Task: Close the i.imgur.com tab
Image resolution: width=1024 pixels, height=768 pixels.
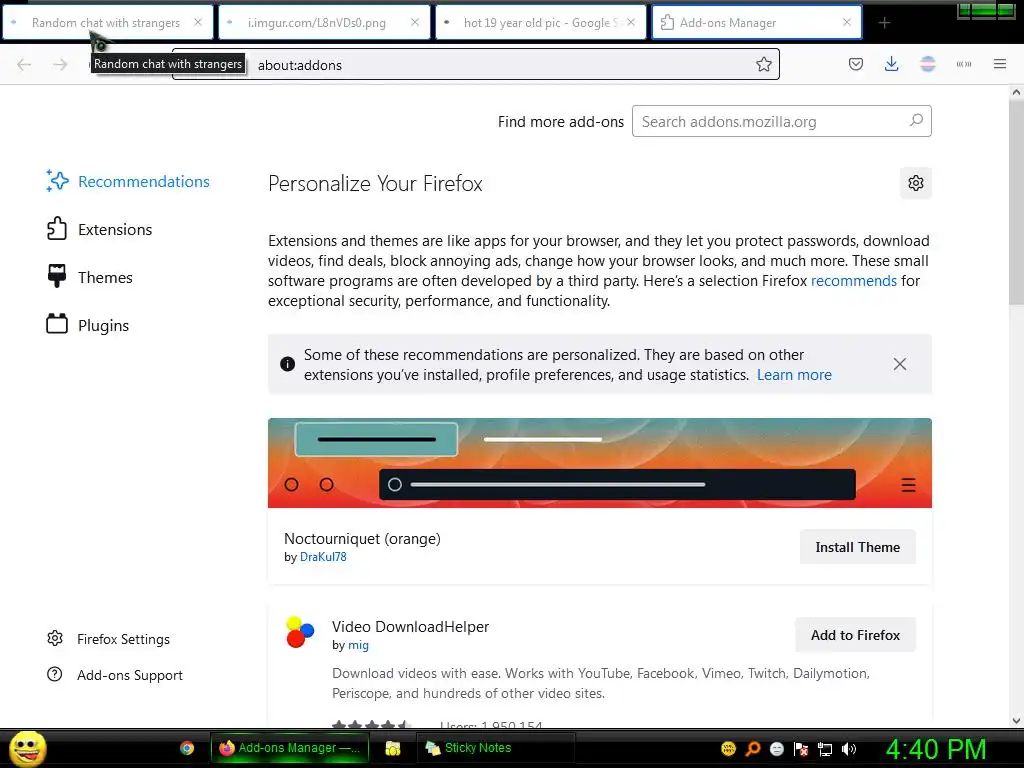Action: [x=415, y=22]
